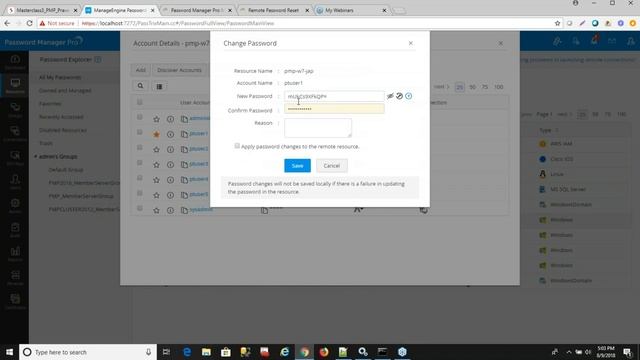Screen dimensions: 640x360
Task: Cancel the Change Password dialog
Action: (331, 166)
